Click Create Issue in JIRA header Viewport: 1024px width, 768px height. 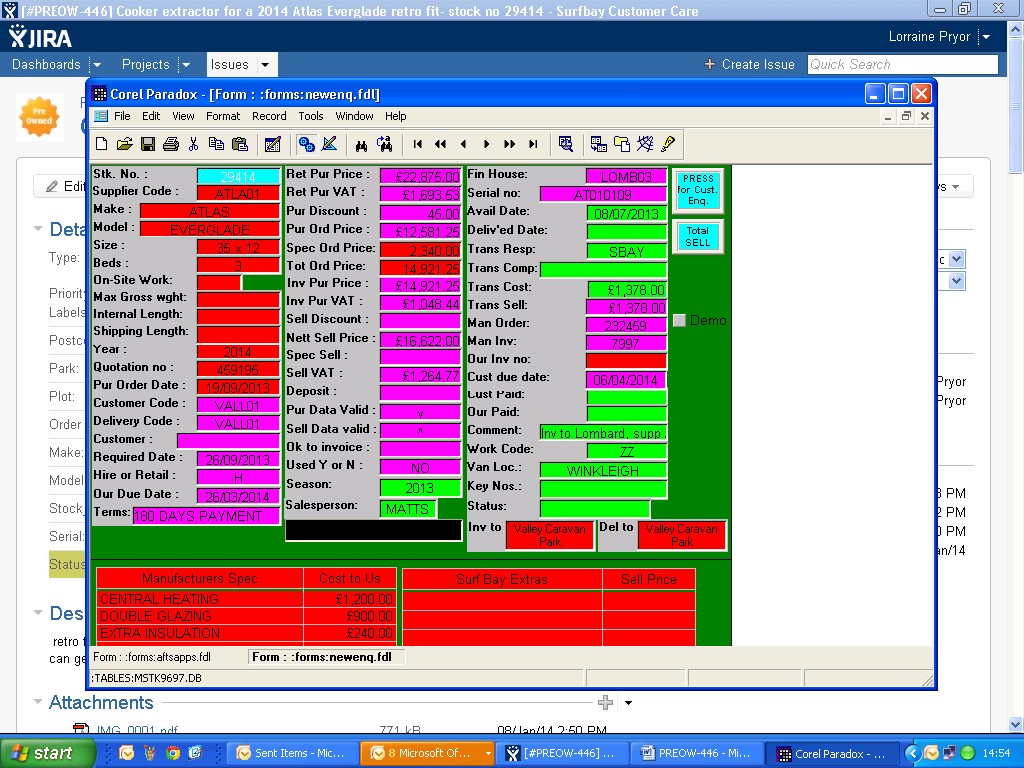click(749, 64)
